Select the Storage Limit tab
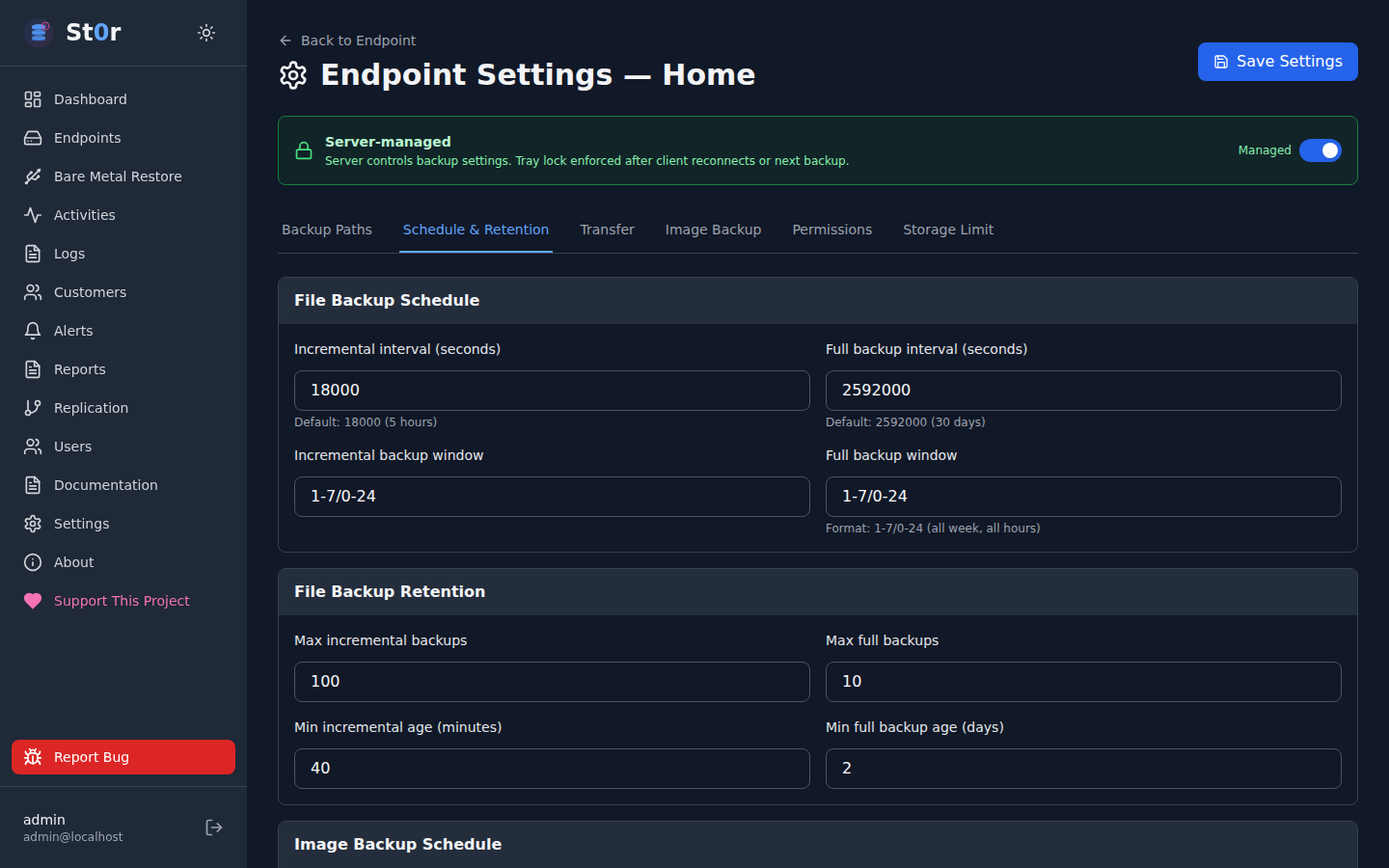Image resolution: width=1389 pixels, height=868 pixels. [947, 230]
